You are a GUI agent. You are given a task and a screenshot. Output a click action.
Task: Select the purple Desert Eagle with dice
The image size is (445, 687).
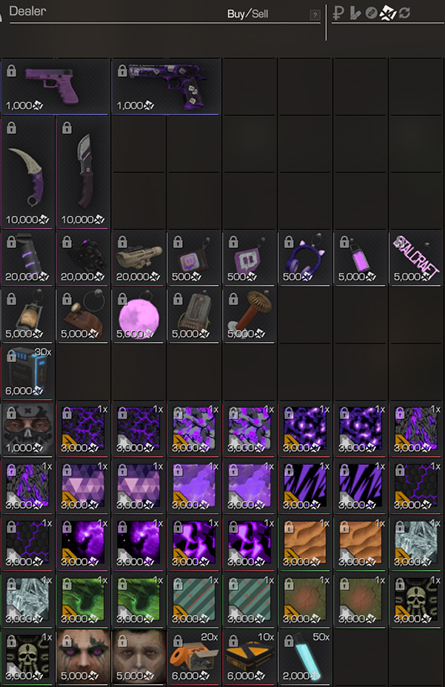[166, 87]
